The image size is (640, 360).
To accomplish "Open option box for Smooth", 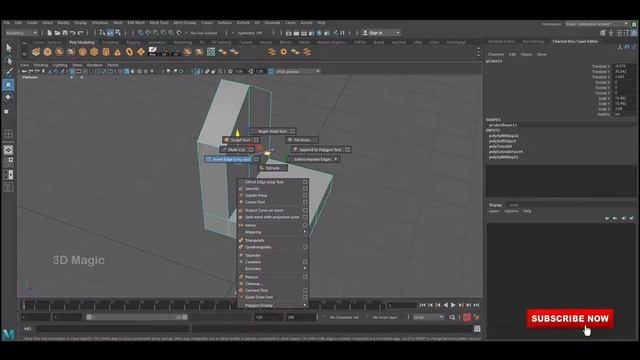I will (305, 189).
